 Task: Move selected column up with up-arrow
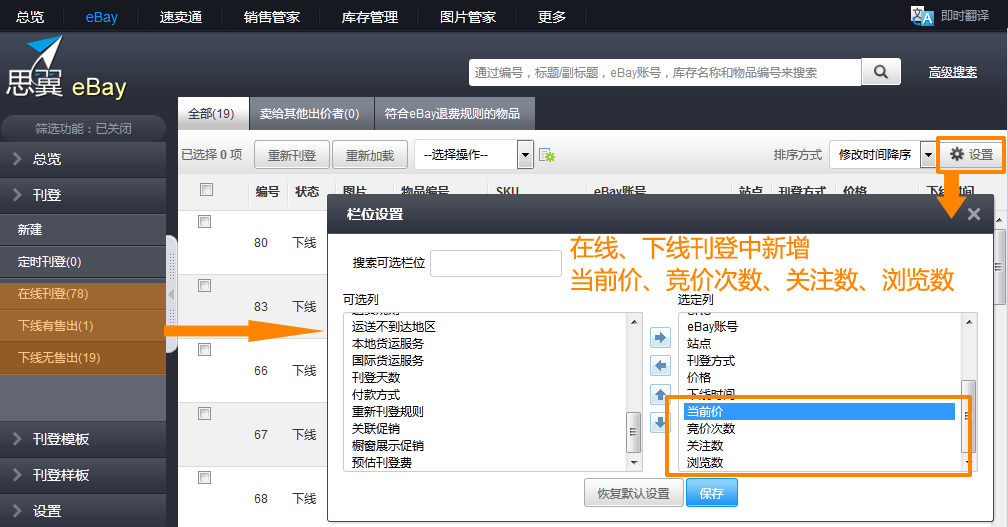(x=660, y=394)
